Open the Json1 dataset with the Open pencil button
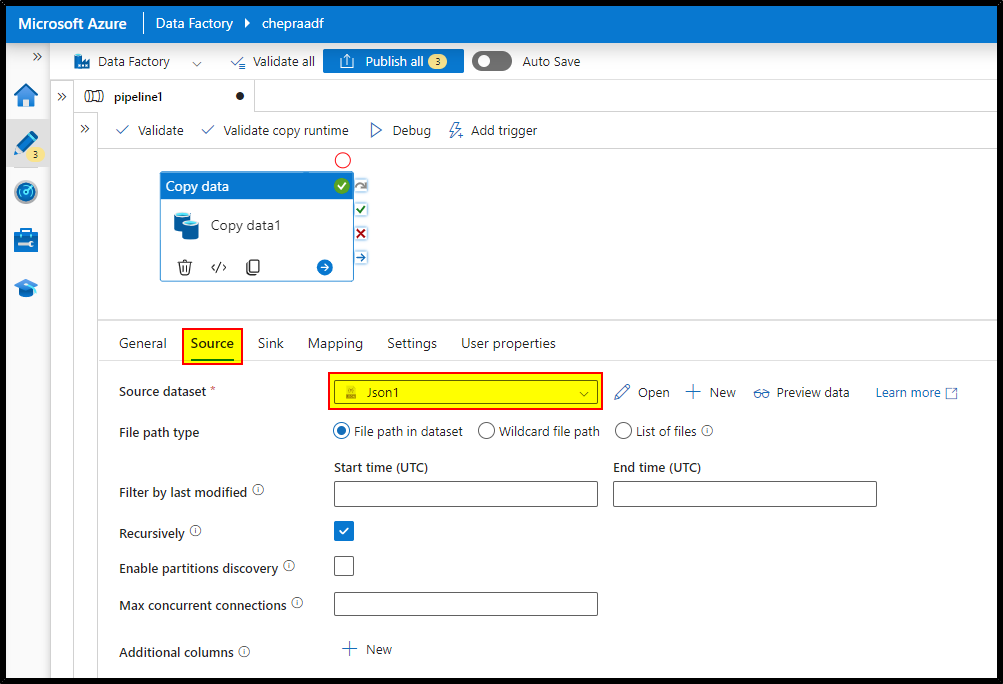The height and width of the screenshot is (684, 1003). [642, 392]
